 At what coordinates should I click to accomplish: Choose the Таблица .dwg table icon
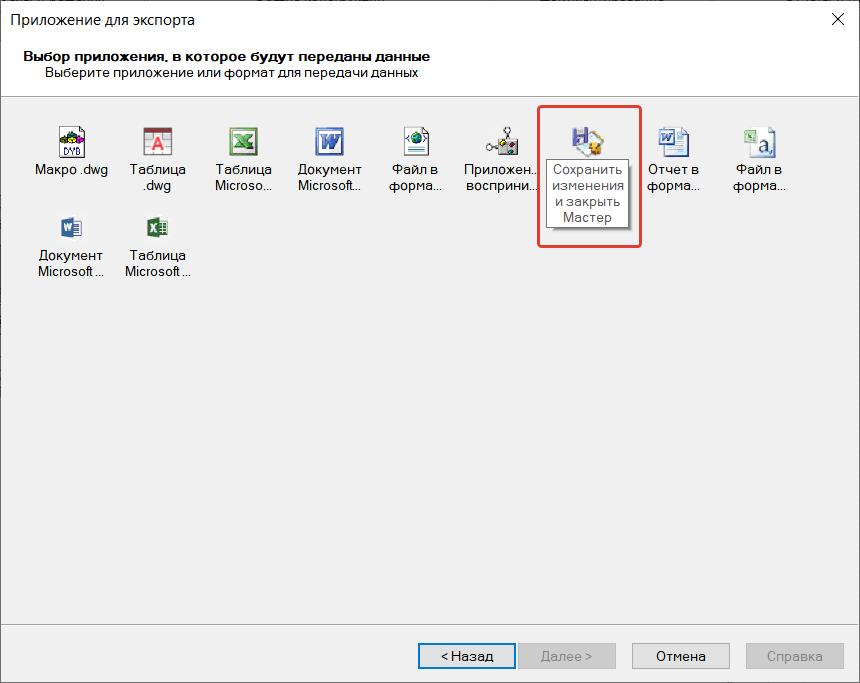click(x=158, y=142)
